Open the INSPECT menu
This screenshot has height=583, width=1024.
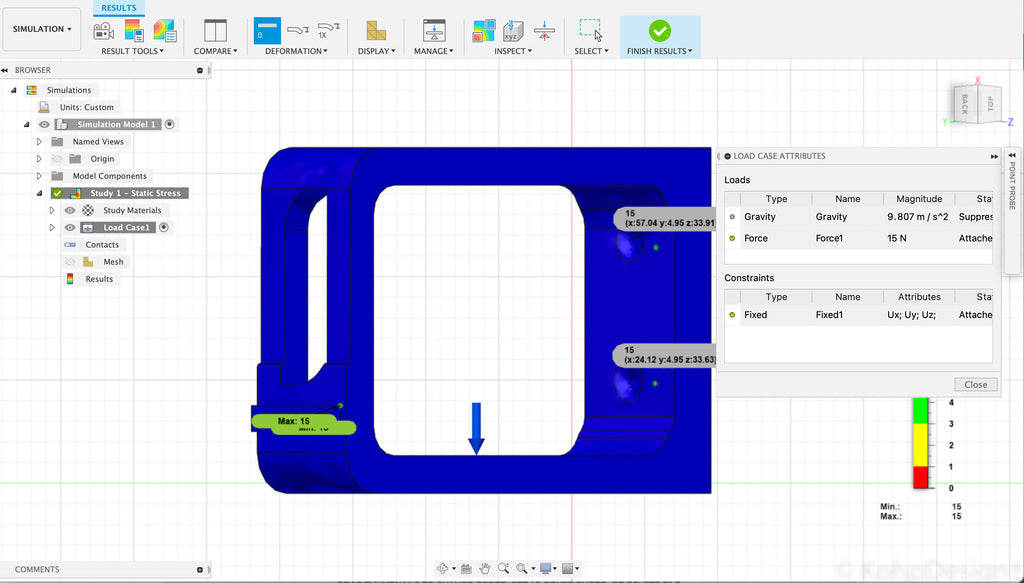pyautogui.click(x=513, y=51)
